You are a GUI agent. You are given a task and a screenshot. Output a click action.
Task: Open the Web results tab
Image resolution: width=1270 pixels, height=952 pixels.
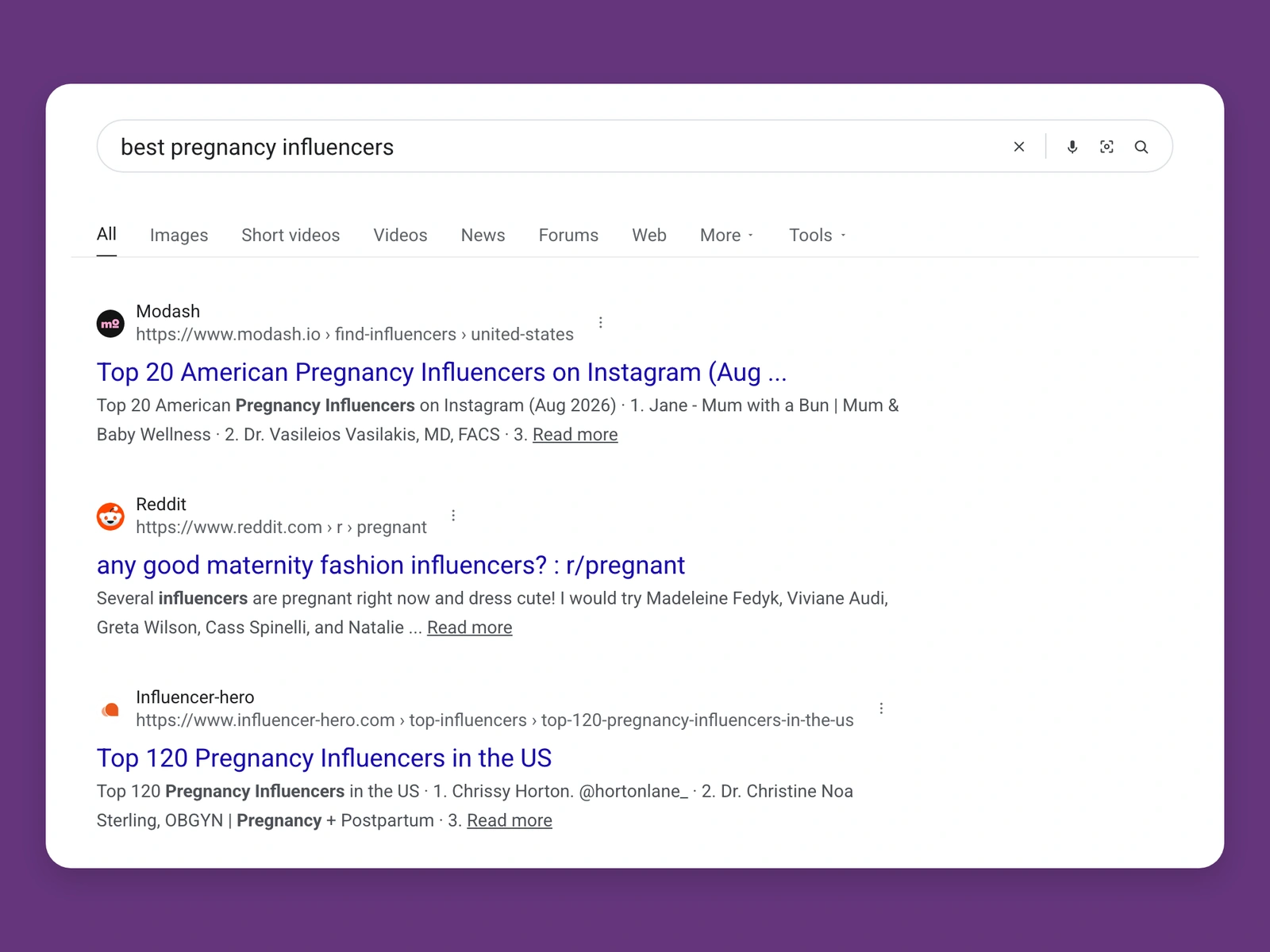[649, 235]
